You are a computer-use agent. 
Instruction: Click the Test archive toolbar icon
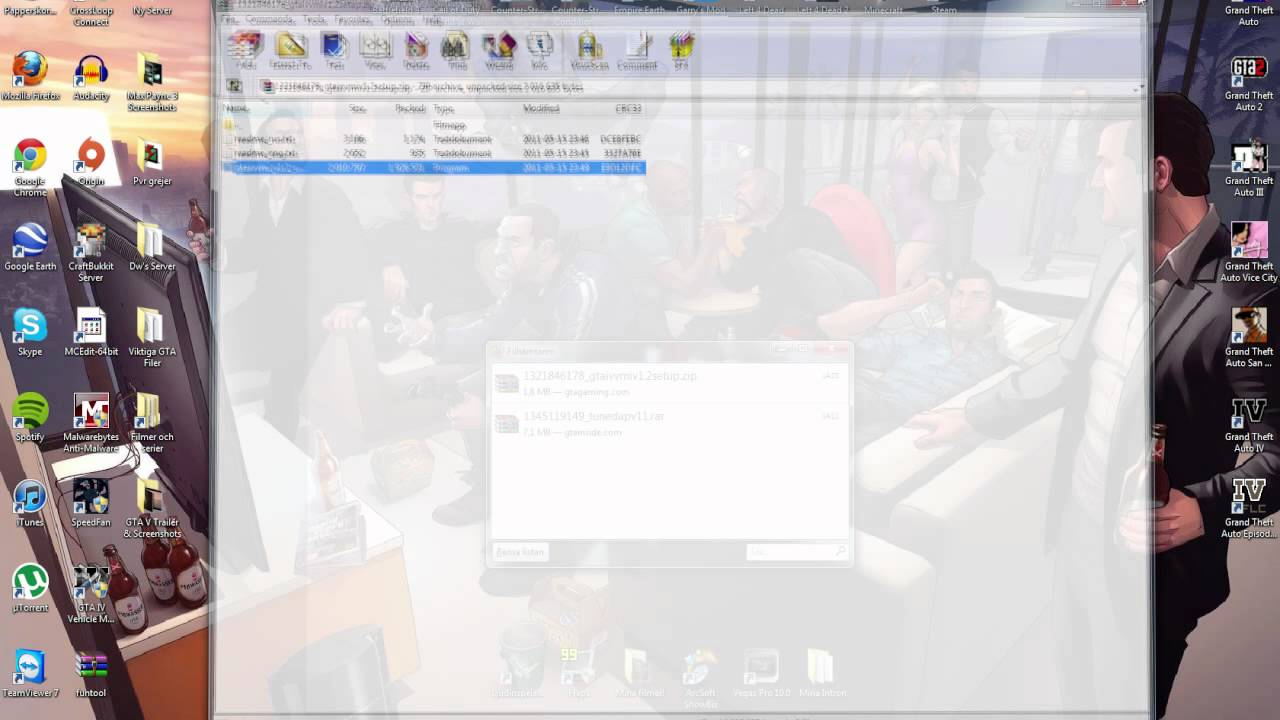(x=334, y=50)
